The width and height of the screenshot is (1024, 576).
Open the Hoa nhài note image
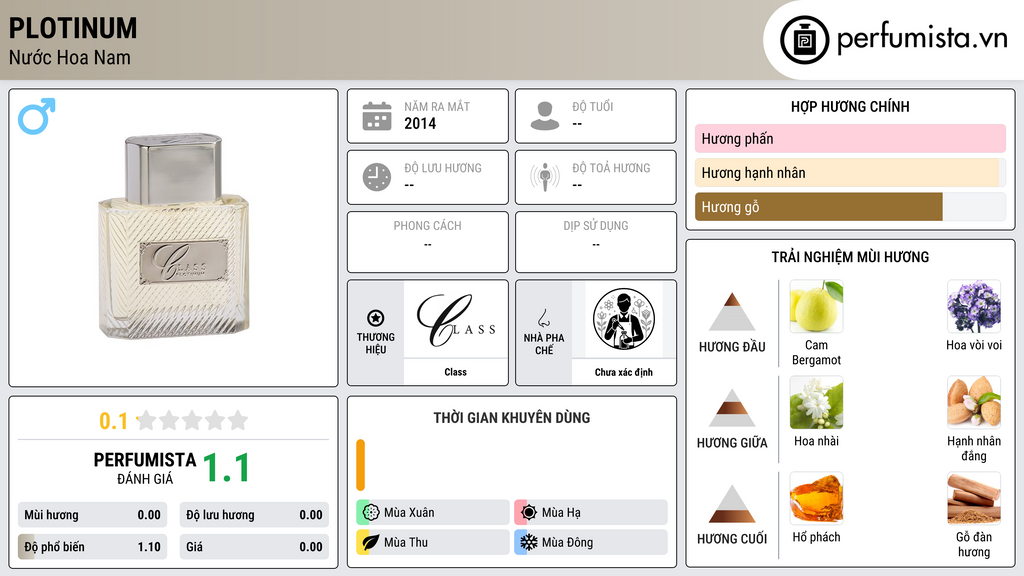816,402
